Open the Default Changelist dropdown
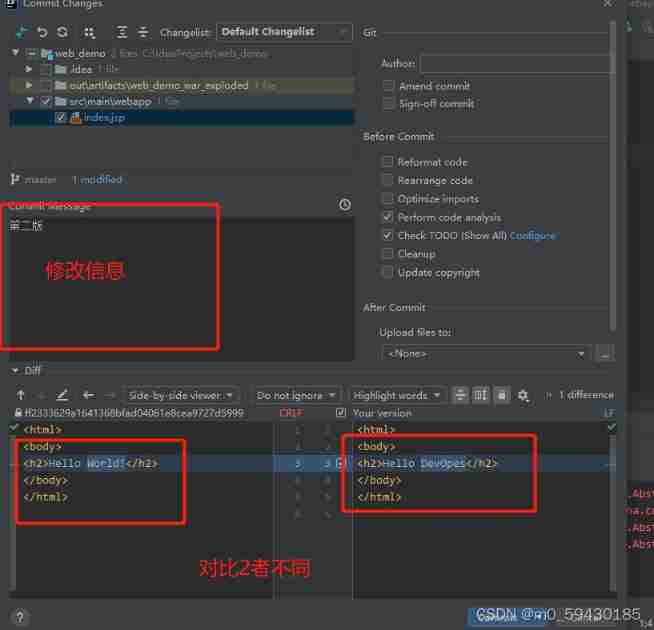Image resolution: width=654 pixels, height=630 pixels. pyautogui.click(x=284, y=32)
